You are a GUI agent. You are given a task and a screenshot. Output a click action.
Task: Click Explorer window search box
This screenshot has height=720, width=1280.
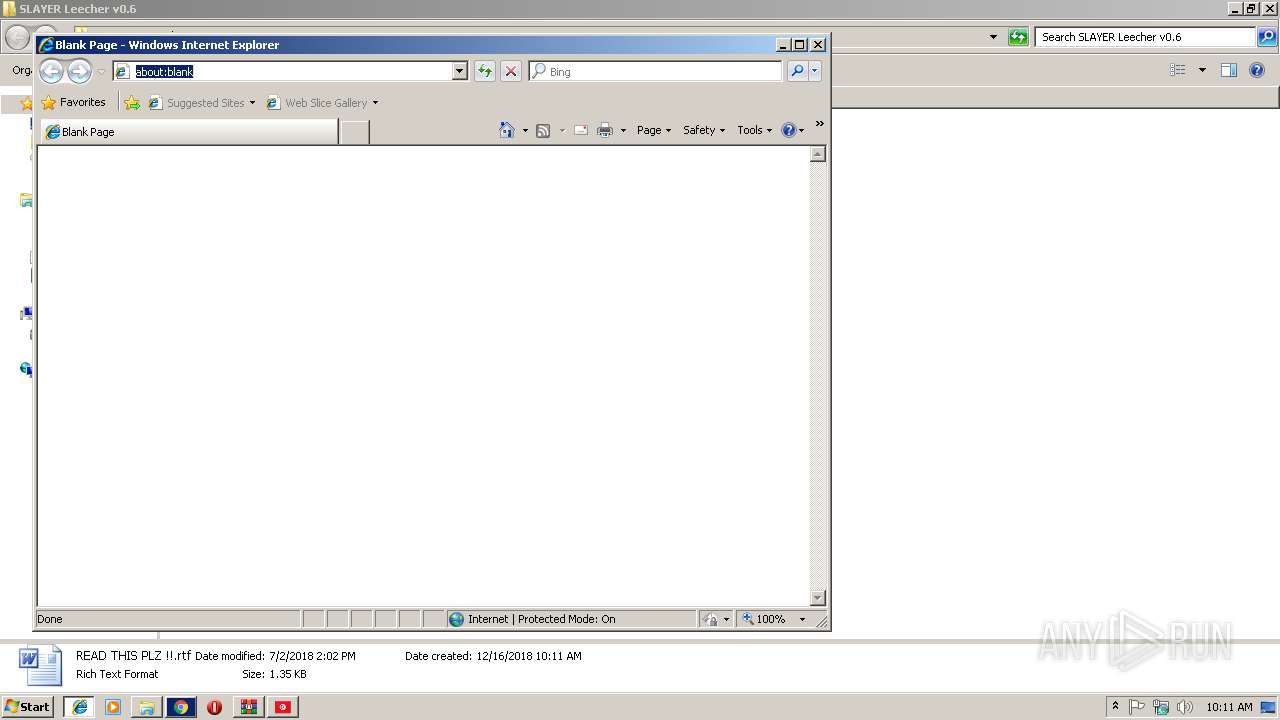[1146, 37]
